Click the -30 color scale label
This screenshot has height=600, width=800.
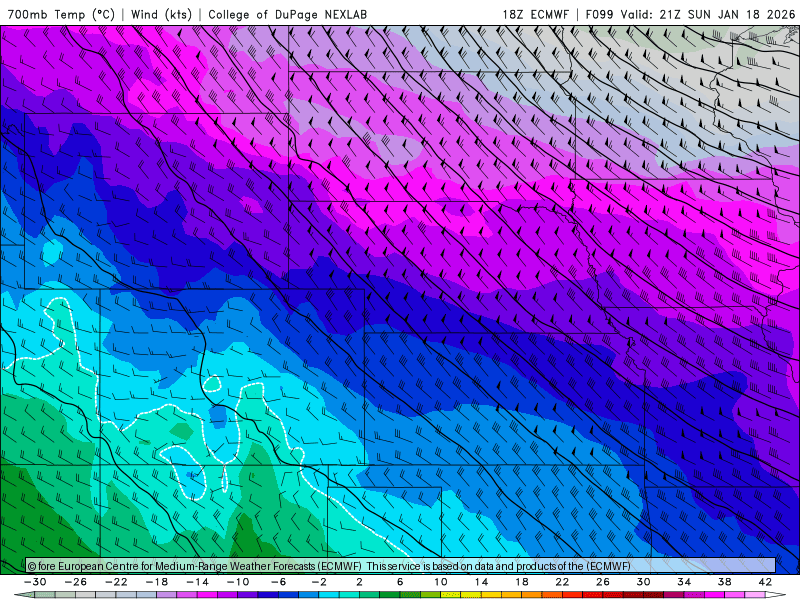point(35,582)
